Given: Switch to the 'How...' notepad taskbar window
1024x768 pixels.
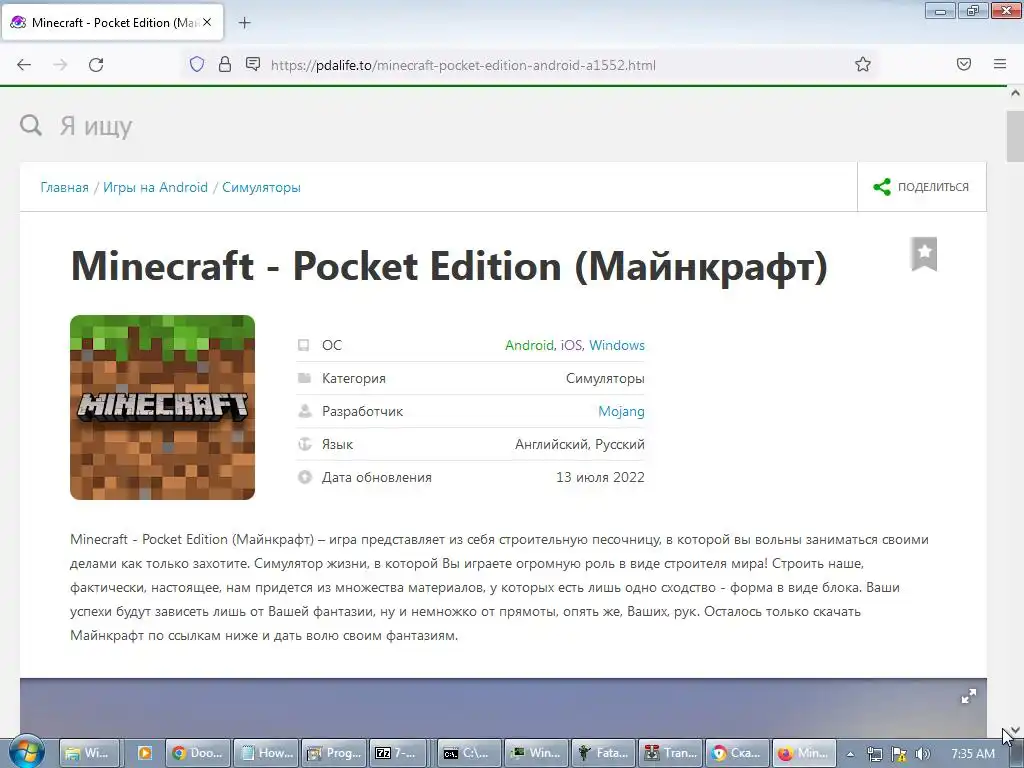Looking at the screenshot, I should pyautogui.click(x=266, y=753).
